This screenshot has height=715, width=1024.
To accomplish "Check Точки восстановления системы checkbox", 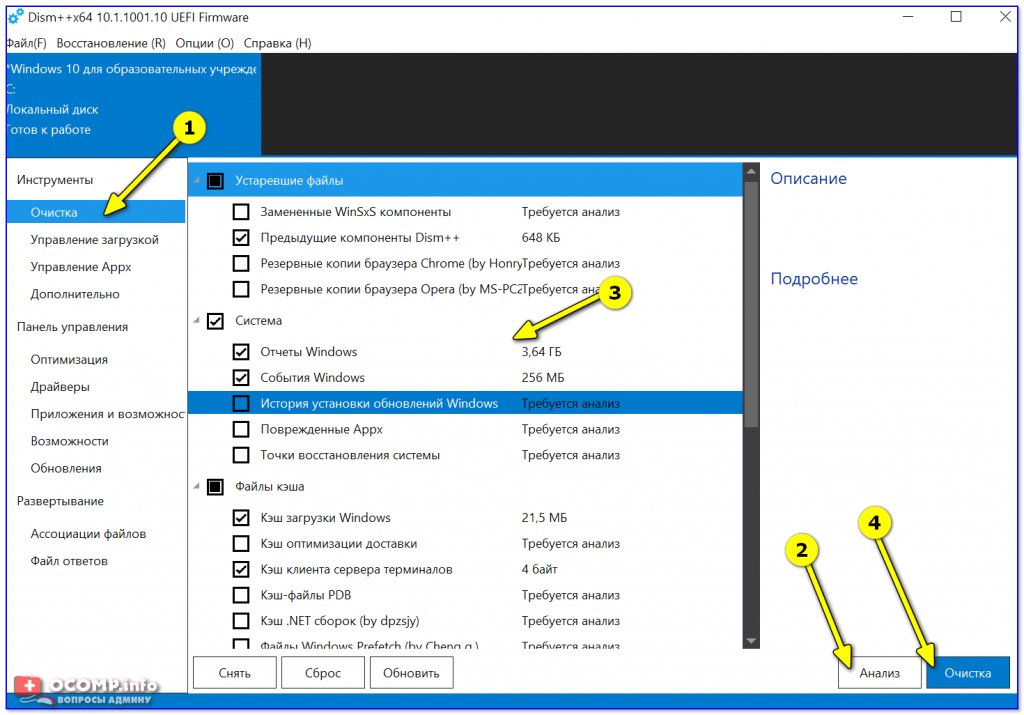I will click(241, 455).
